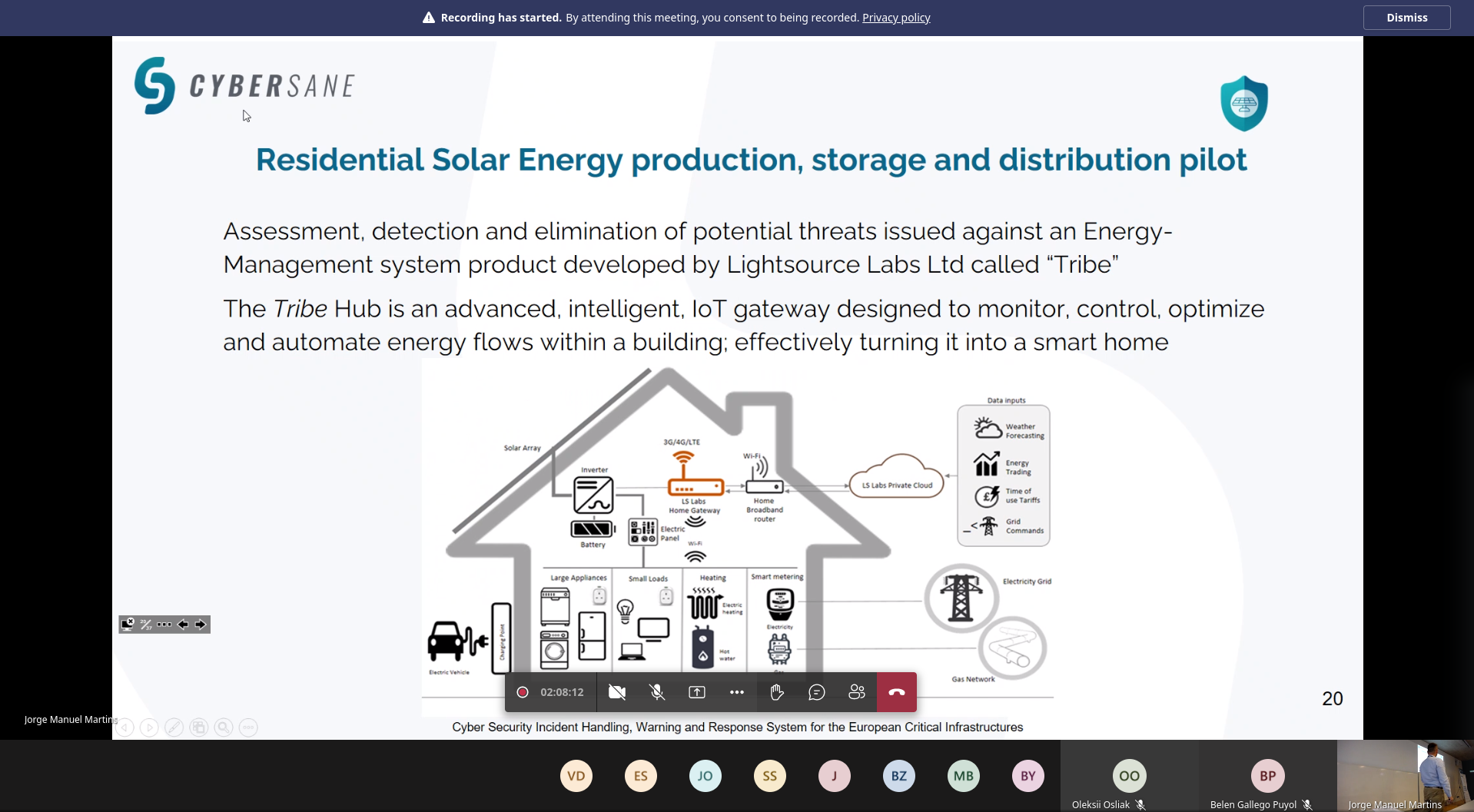Click Belen Gallego Puyol's muted microphone icon
1474x812 pixels.
pos(1307,805)
